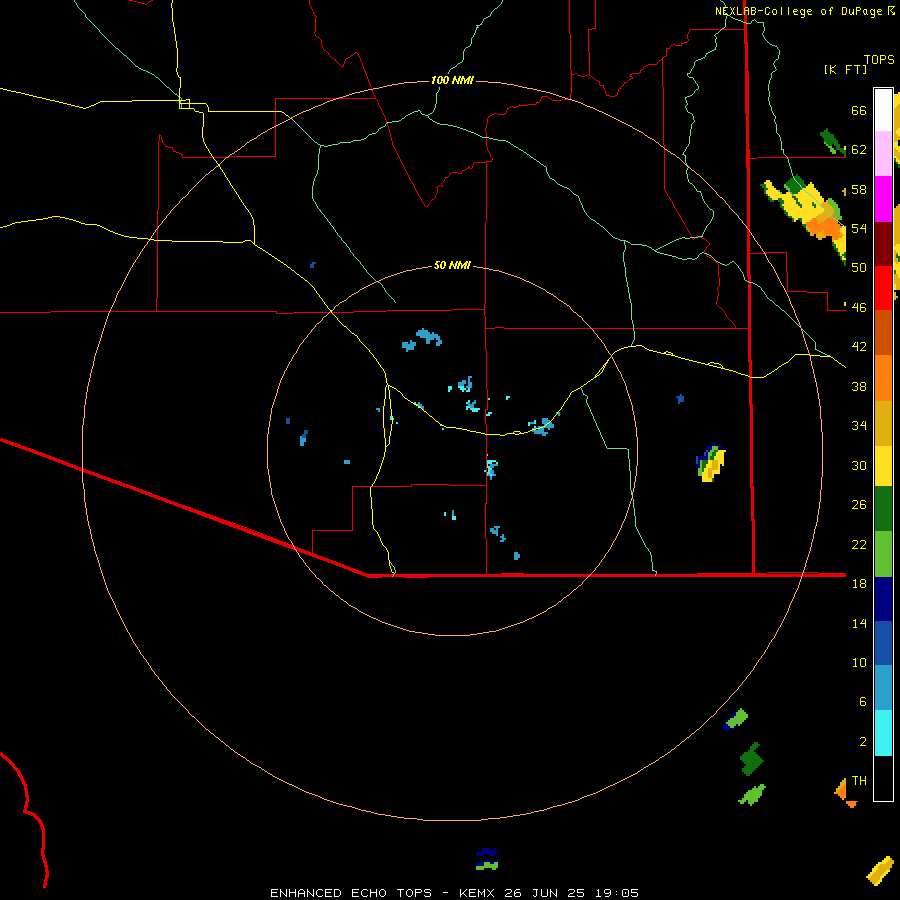This screenshot has width=900, height=900.
Task: Click the white swatch in the tops legend
Action: pyautogui.click(x=883, y=110)
